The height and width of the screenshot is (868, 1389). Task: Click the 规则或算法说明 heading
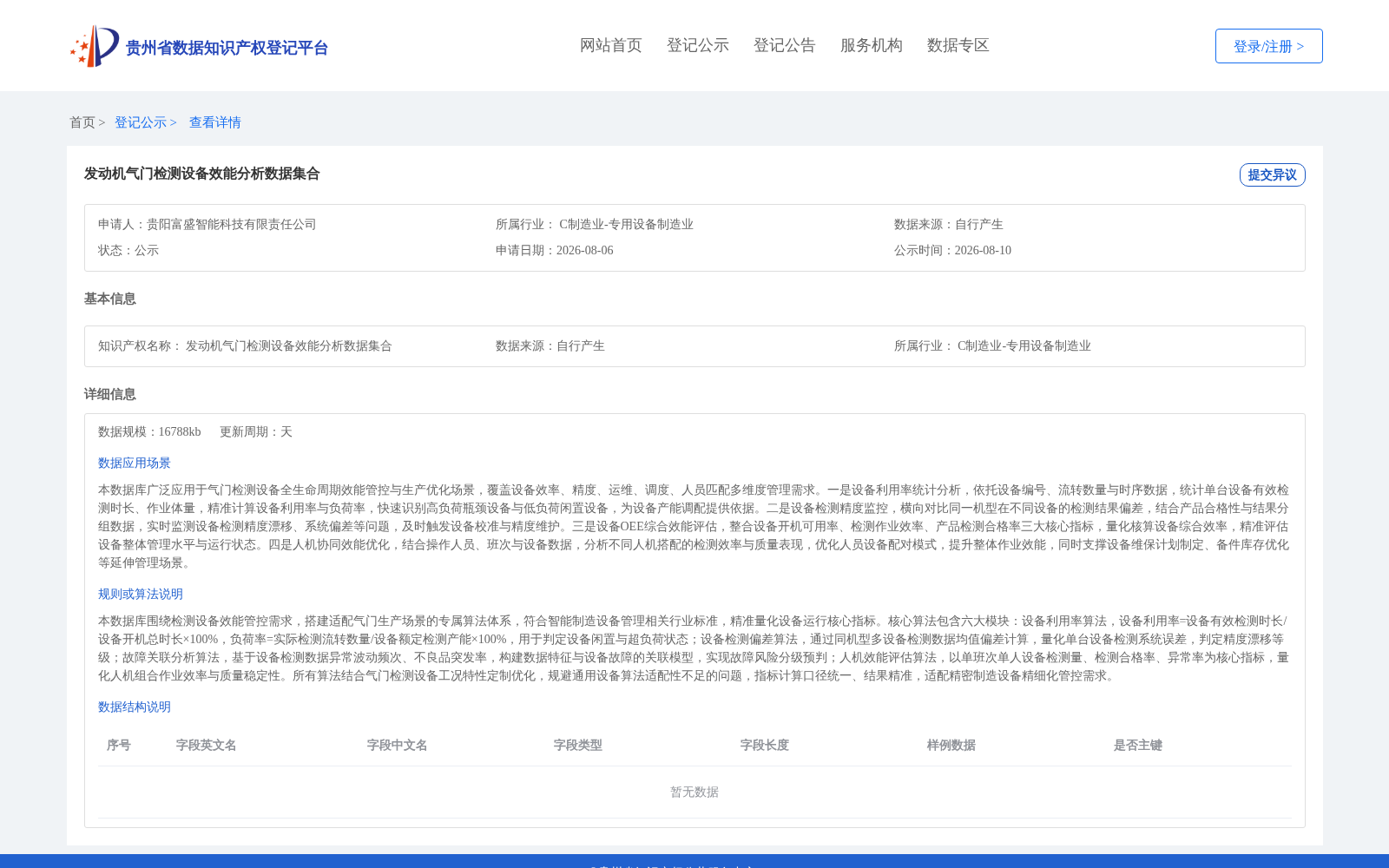click(x=141, y=594)
